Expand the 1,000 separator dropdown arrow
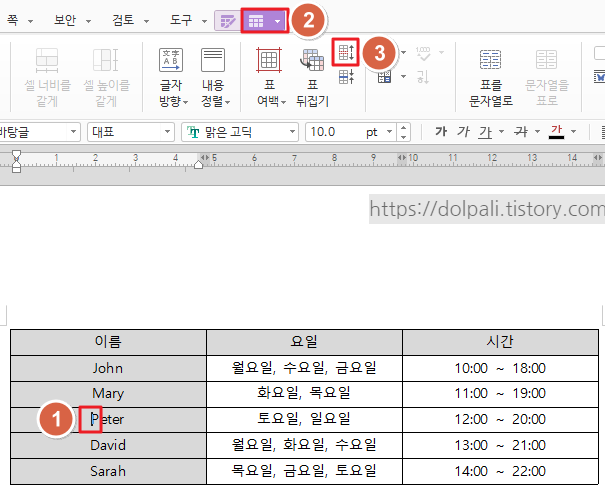605x495 pixels. tap(441, 52)
